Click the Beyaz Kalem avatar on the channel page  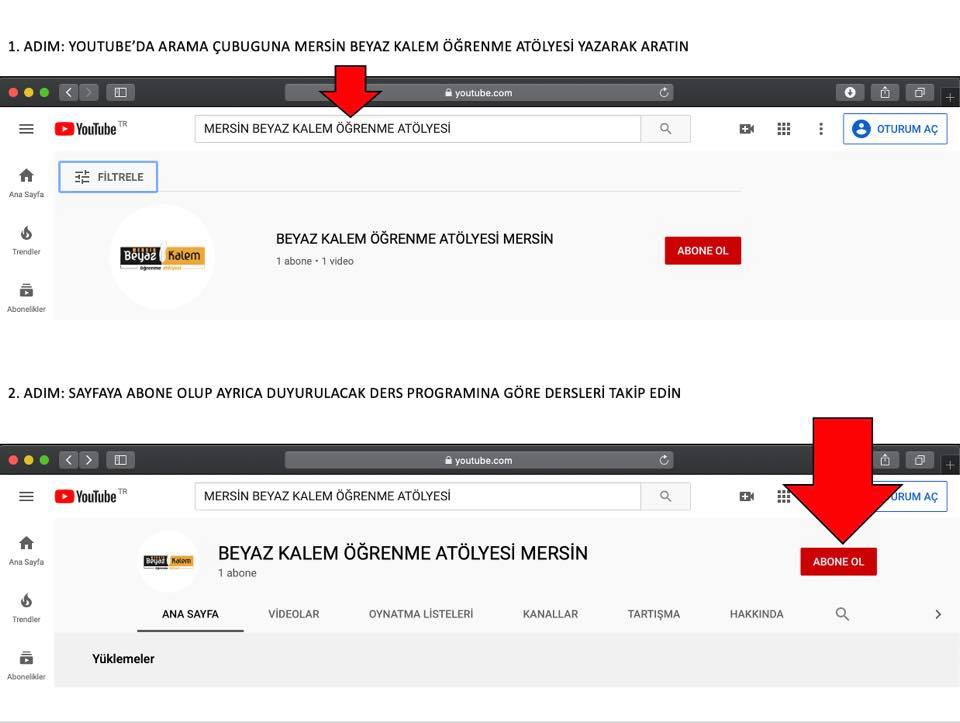(x=168, y=561)
